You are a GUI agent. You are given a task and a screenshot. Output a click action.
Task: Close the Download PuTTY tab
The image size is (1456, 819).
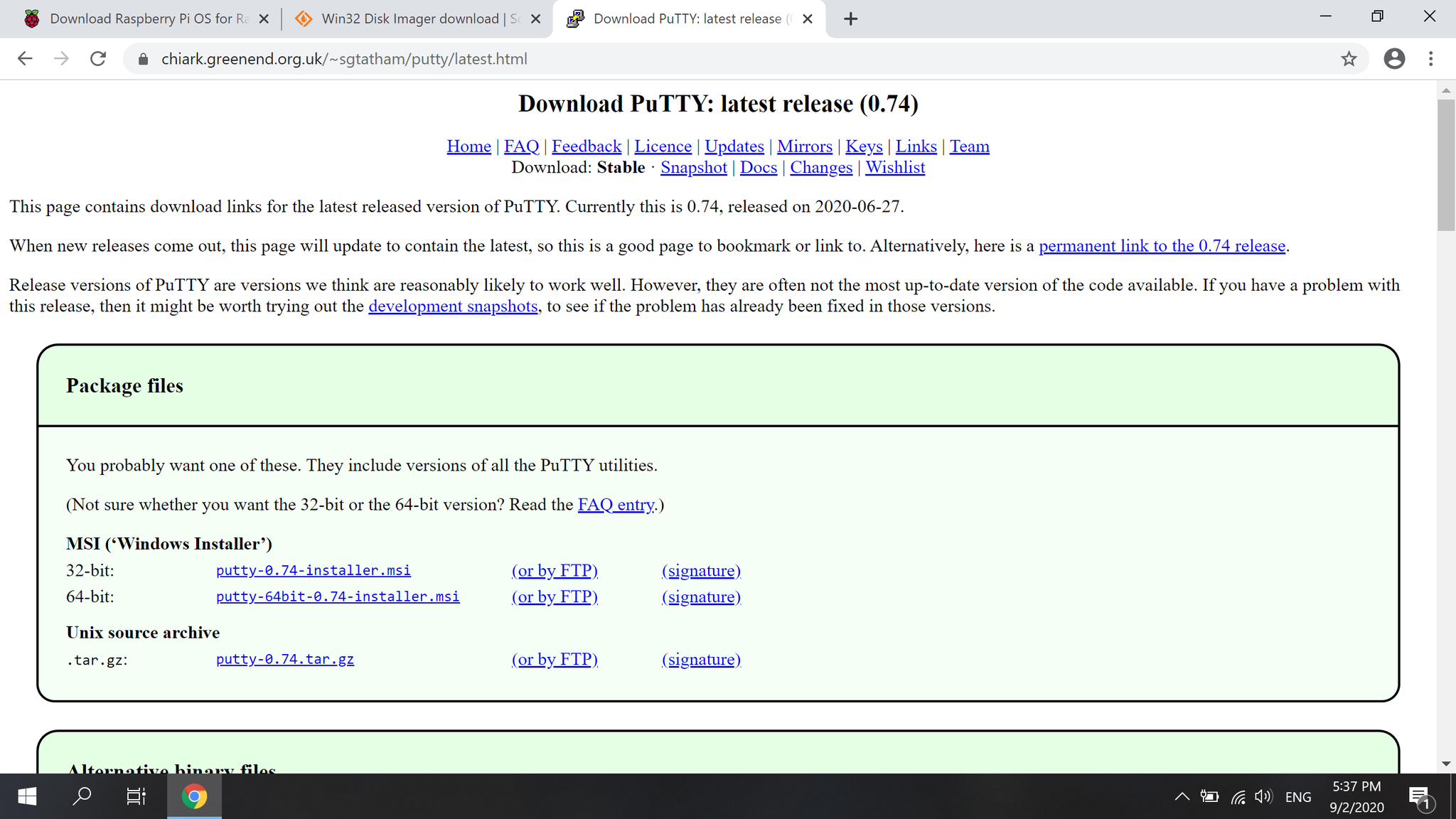tap(808, 19)
